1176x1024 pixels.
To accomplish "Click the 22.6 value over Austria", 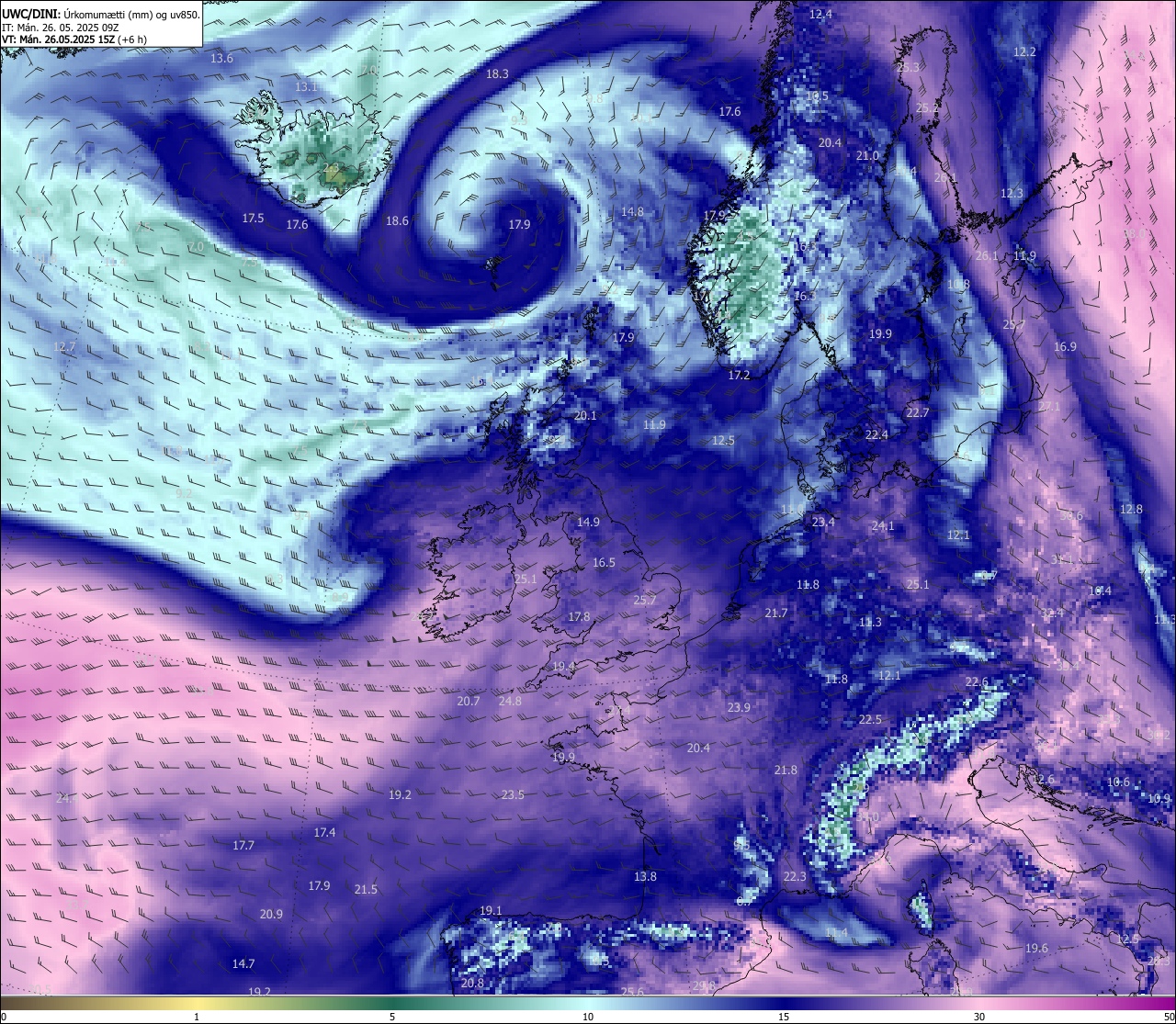I will pyautogui.click(x=977, y=682).
